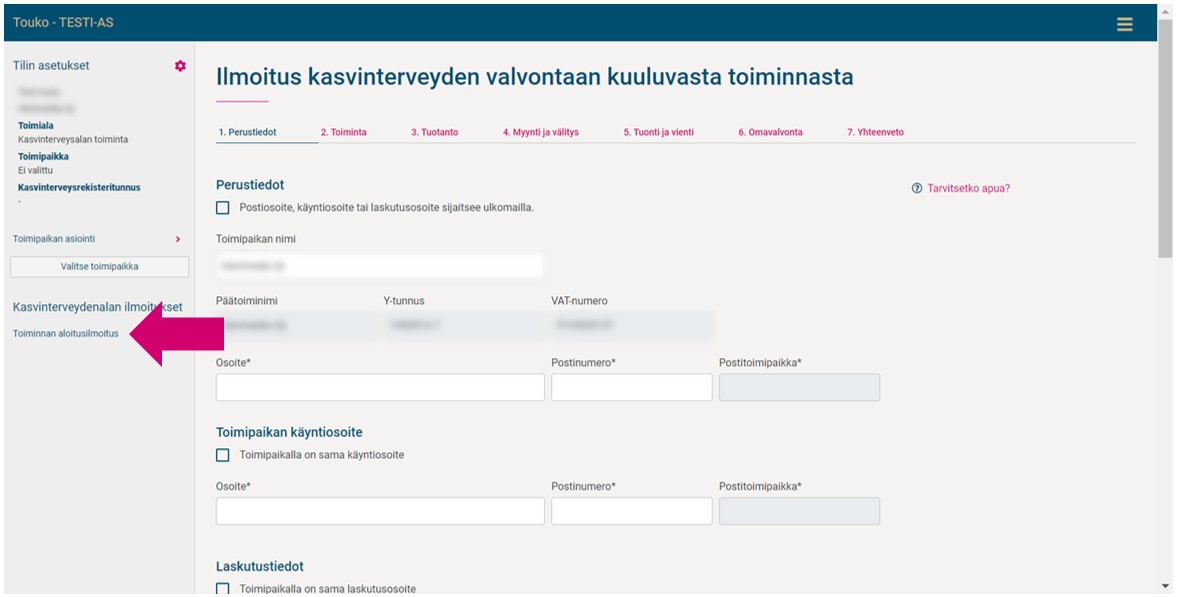The image size is (1177, 597).
Task: Click the Valitse toimipaikka button
Action: pyautogui.click(x=99, y=267)
